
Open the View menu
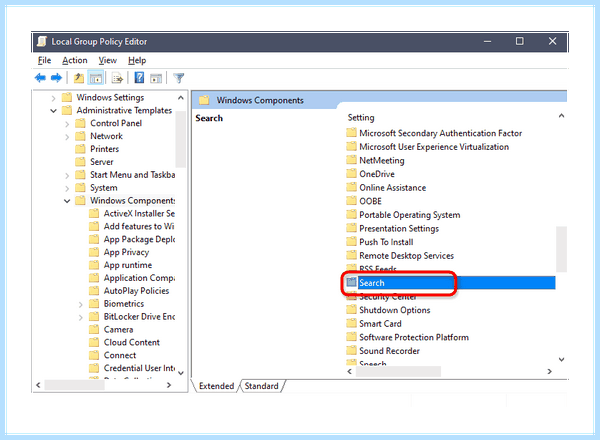click(108, 60)
